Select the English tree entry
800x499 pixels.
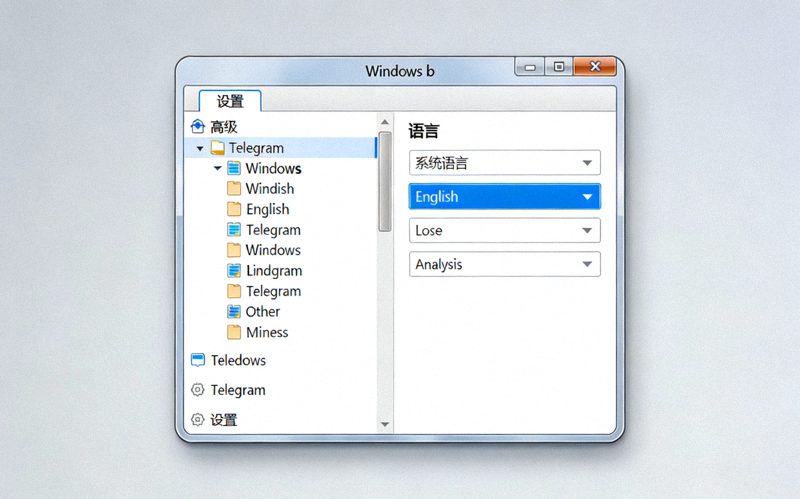point(268,209)
